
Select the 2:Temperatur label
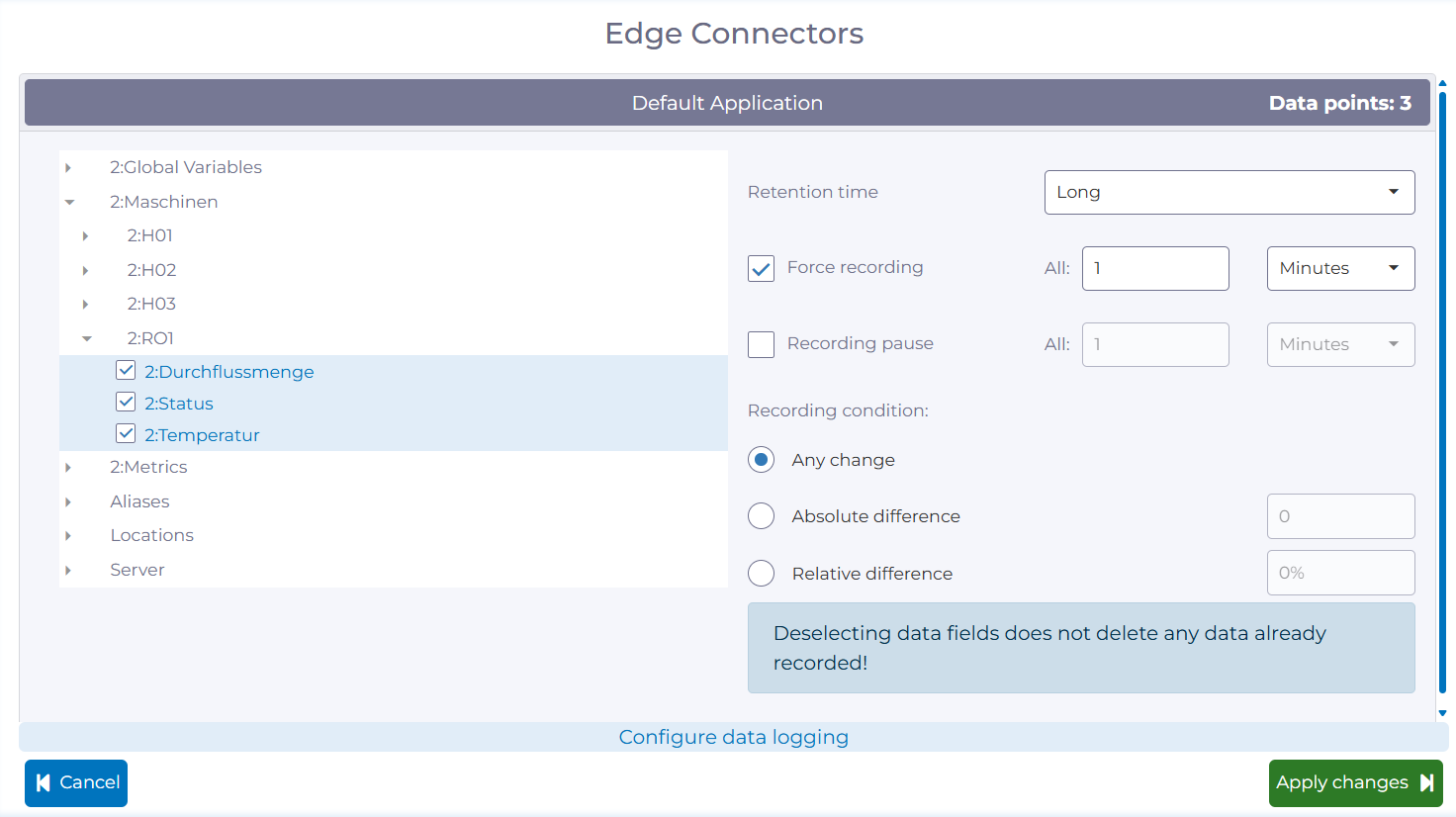click(x=202, y=435)
